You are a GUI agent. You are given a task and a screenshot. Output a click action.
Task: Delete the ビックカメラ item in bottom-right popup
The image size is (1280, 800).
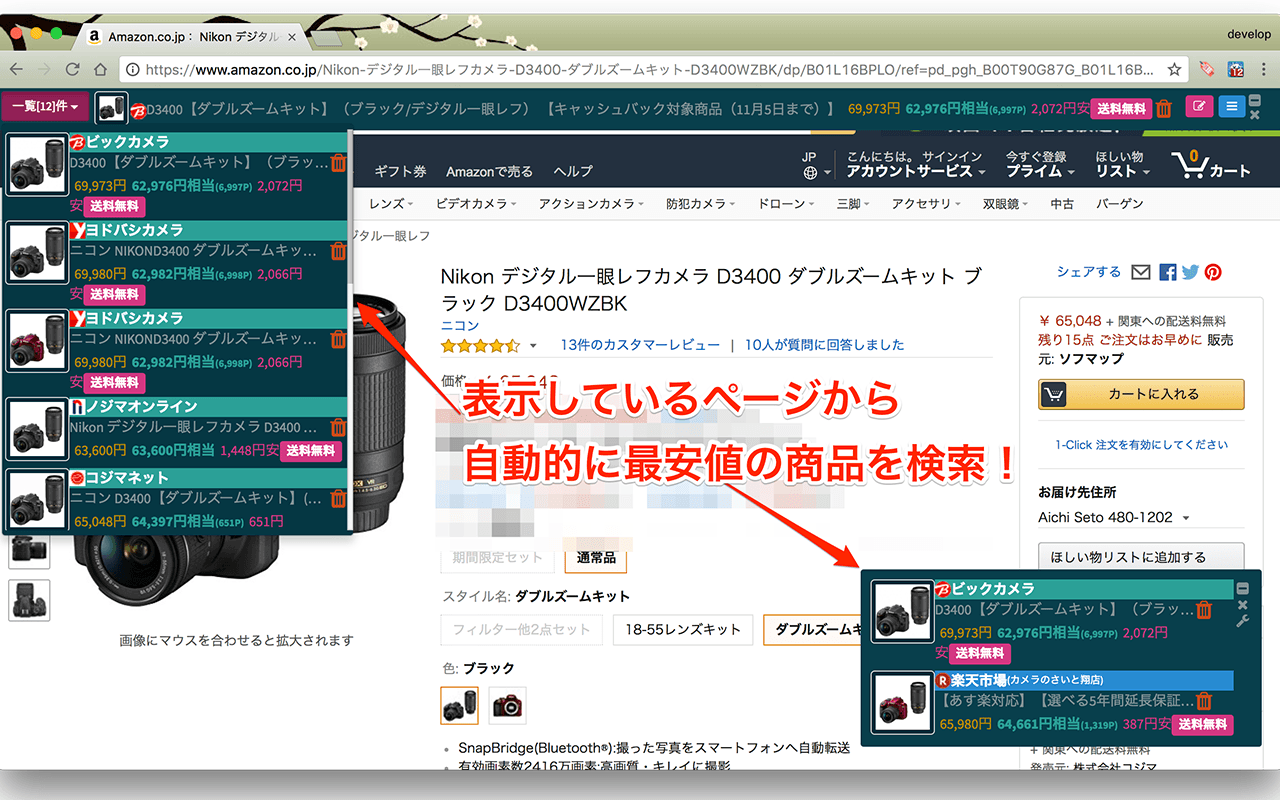1204,610
